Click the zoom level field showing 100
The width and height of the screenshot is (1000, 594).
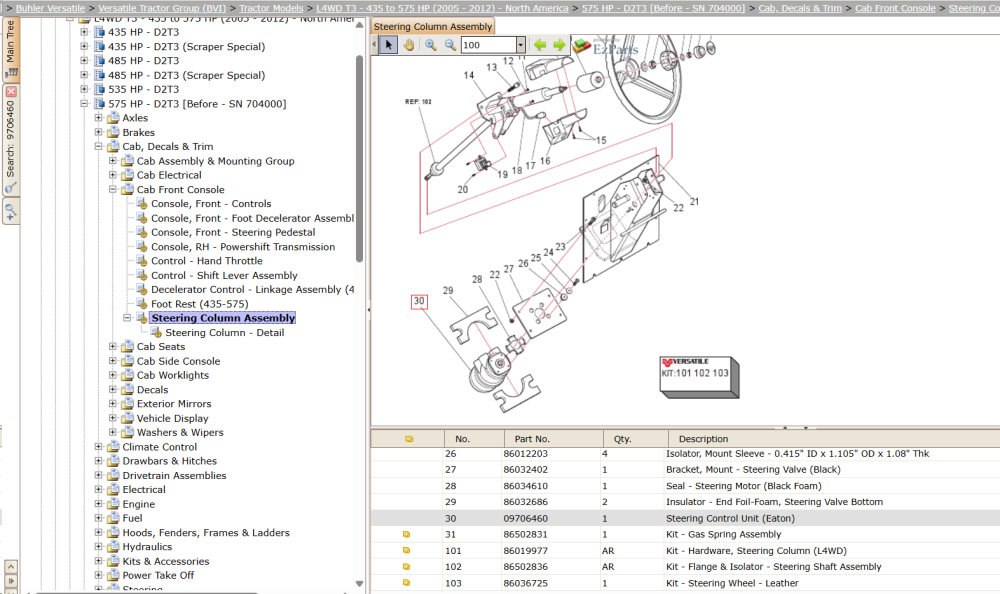coord(489,45)
